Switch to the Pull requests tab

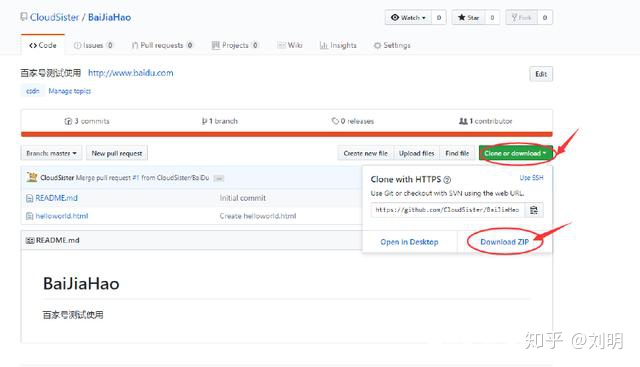162,45
